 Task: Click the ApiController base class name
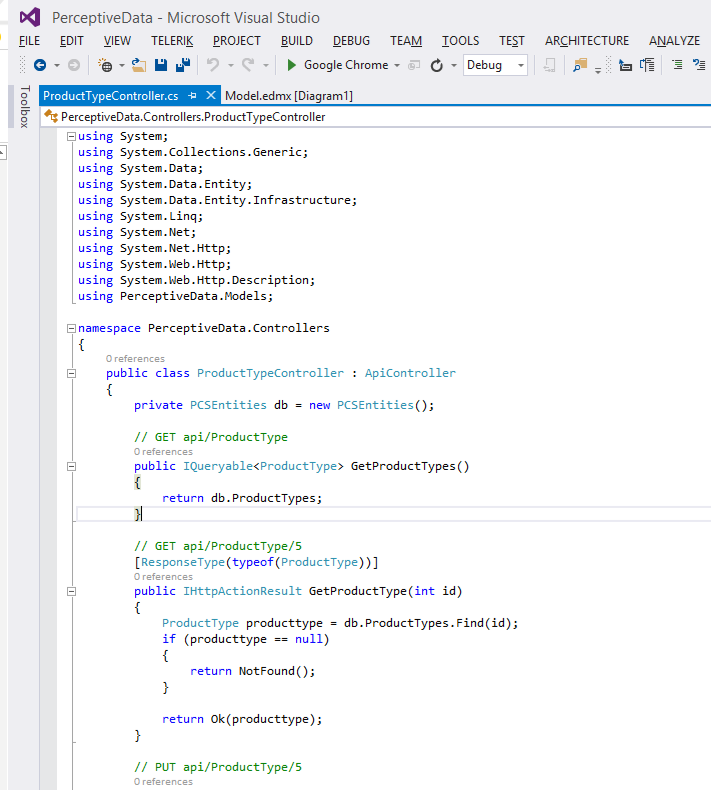[410, 373]
